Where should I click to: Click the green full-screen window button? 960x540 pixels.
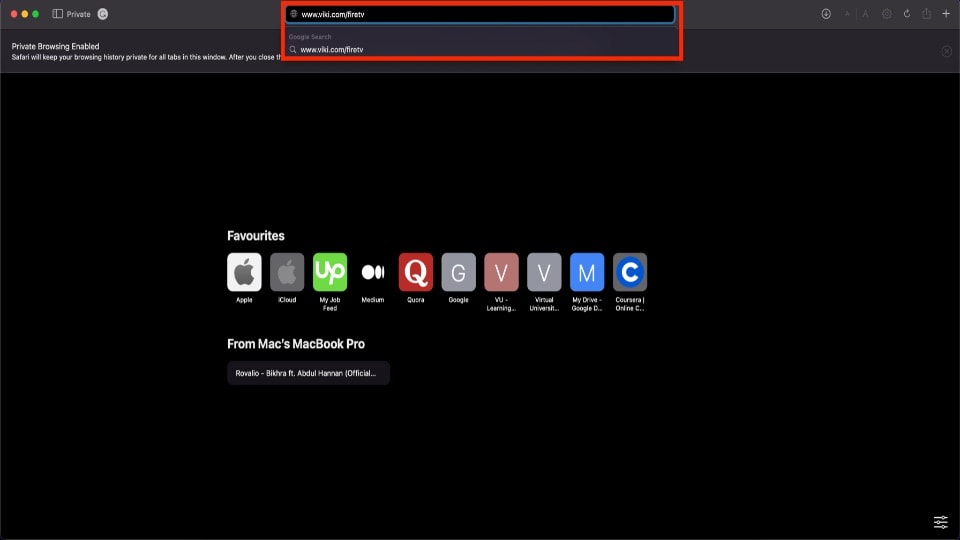click(x=36, y=13)
